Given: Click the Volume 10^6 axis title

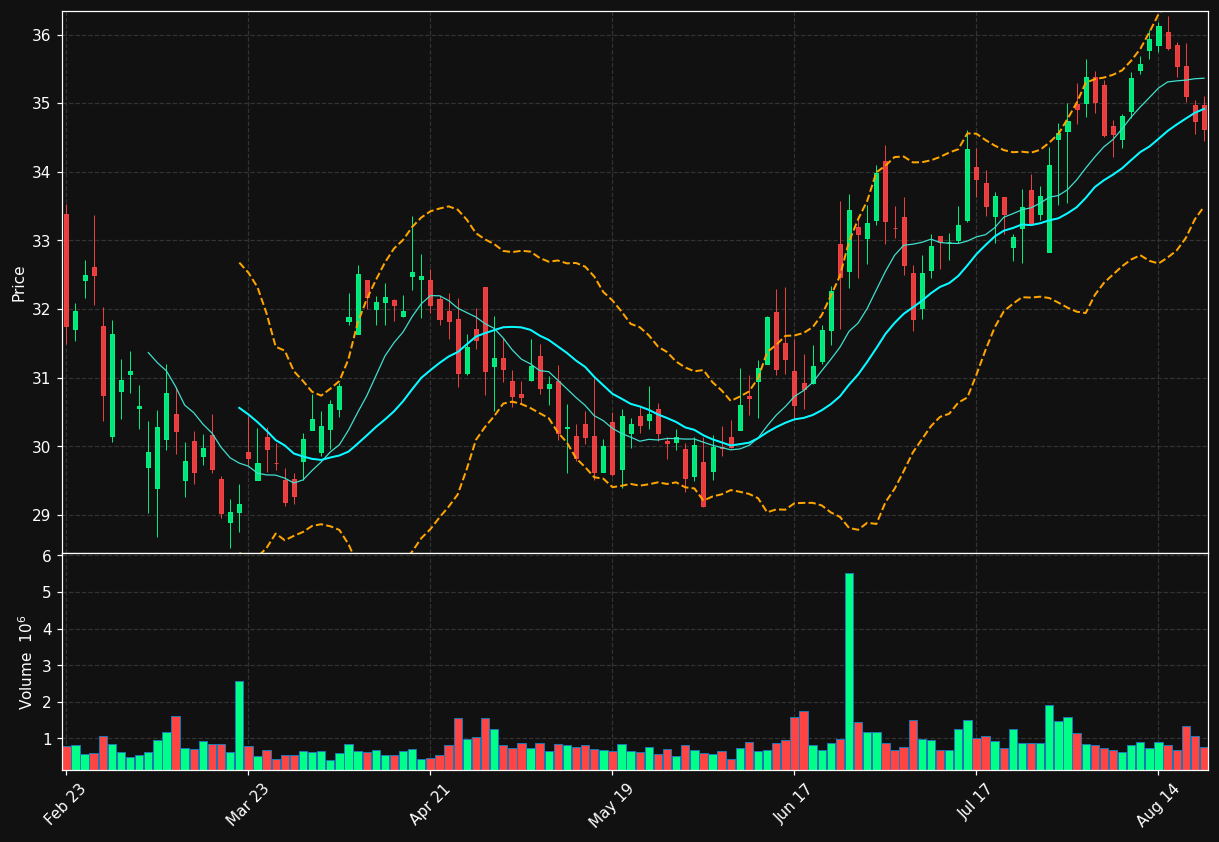Looking at the screenshot, I should point(25,662).
